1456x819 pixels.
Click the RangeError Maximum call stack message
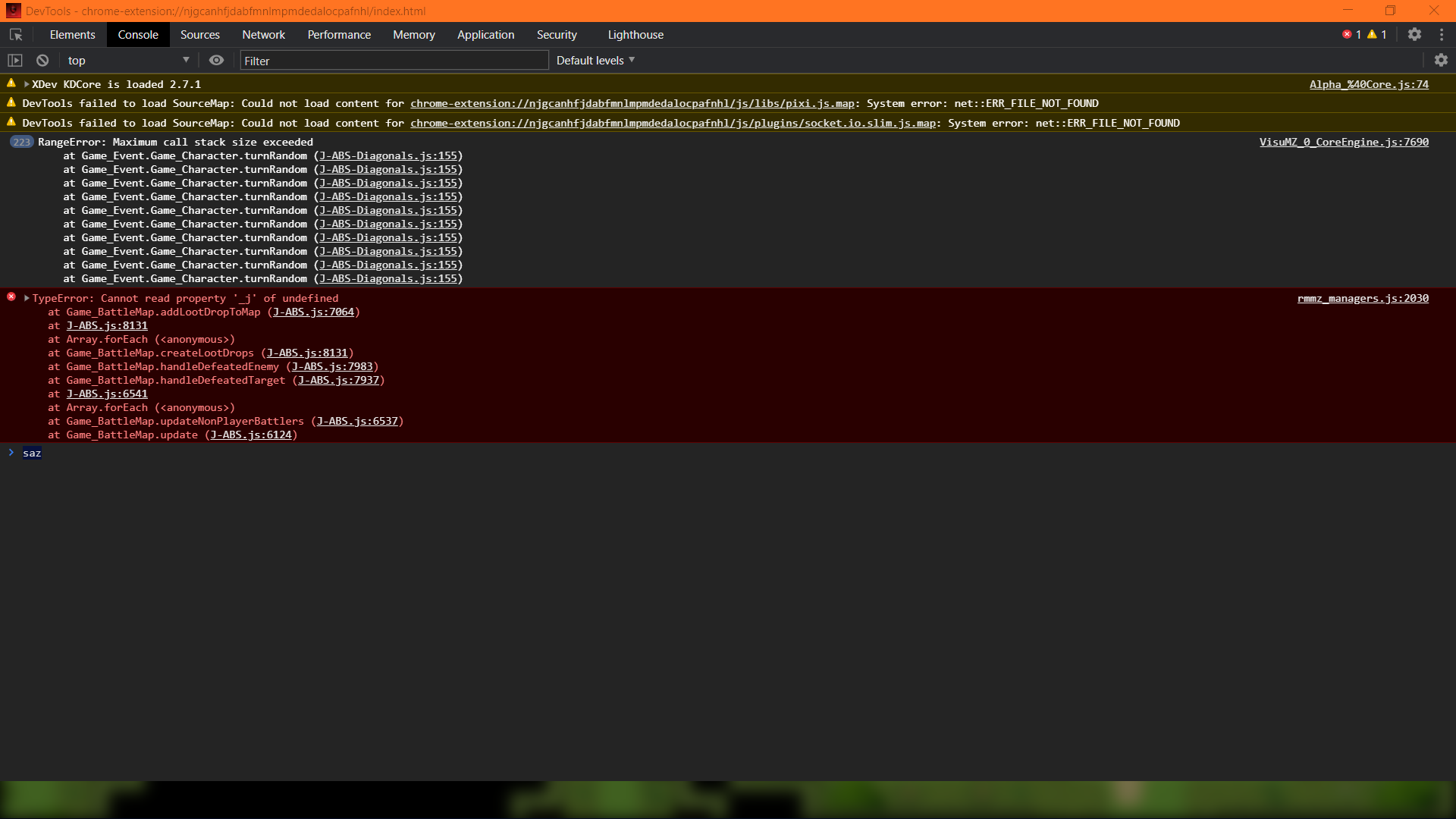click(x=175, y=142)
